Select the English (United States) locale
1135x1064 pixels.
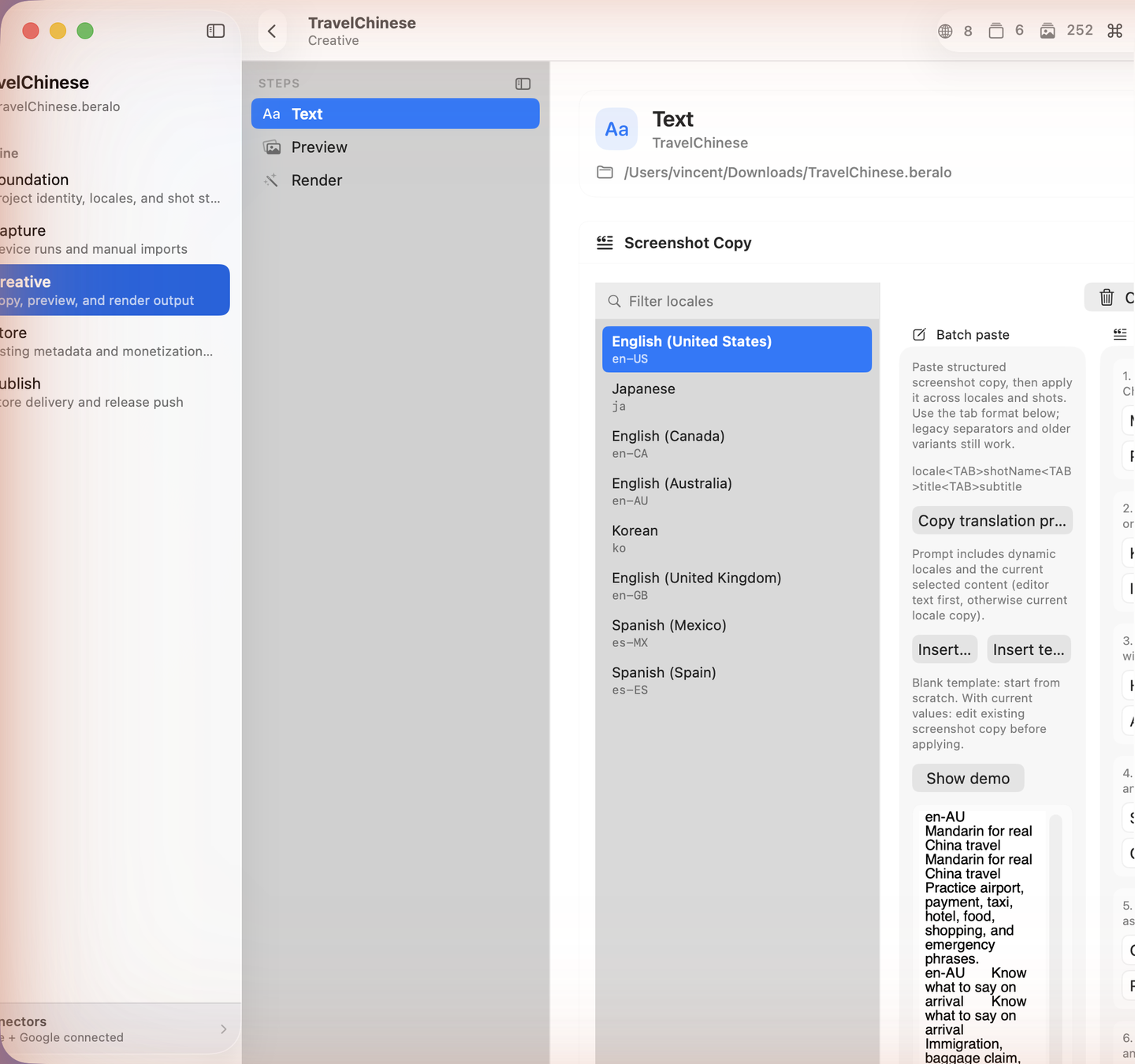click(x=737, y=349)
